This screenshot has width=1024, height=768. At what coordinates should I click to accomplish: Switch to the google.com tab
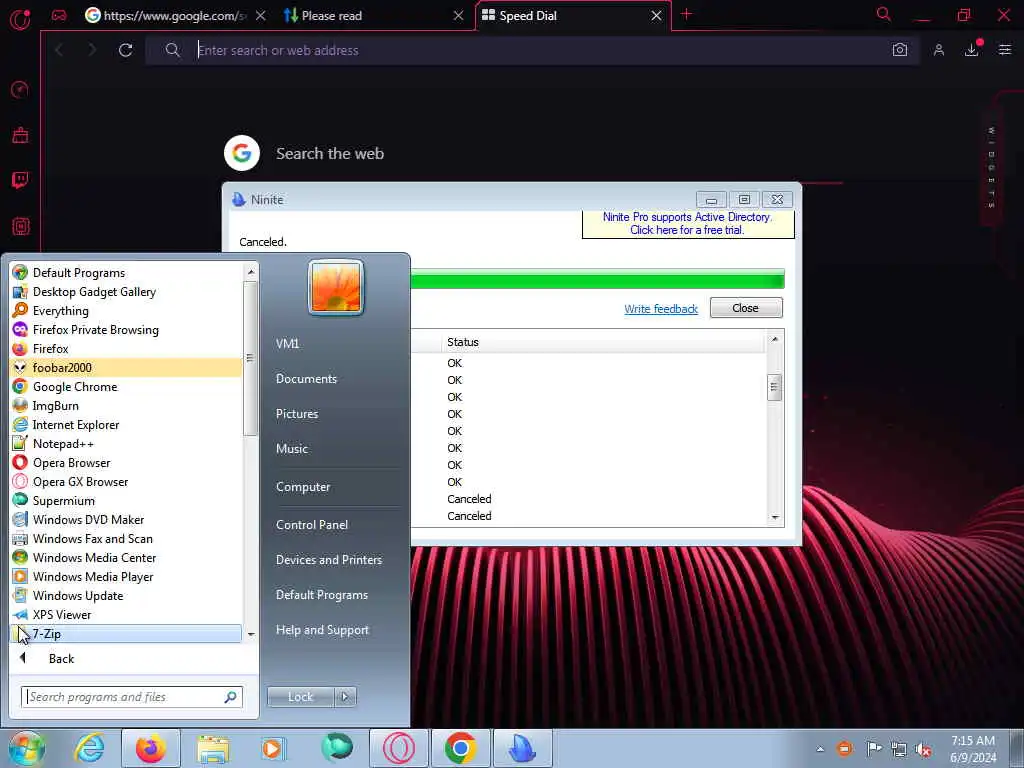[175, 15]
